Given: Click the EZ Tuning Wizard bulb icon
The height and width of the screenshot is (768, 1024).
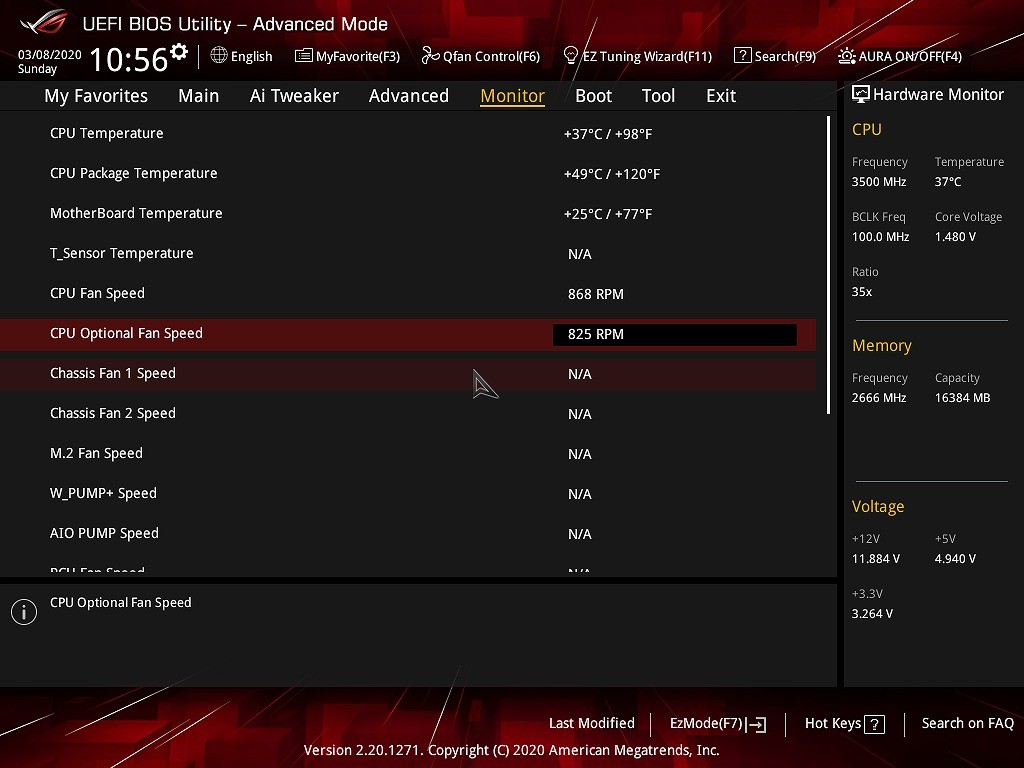Looking at the screenshot, I should pyautogui.click(x=571, y=56).
